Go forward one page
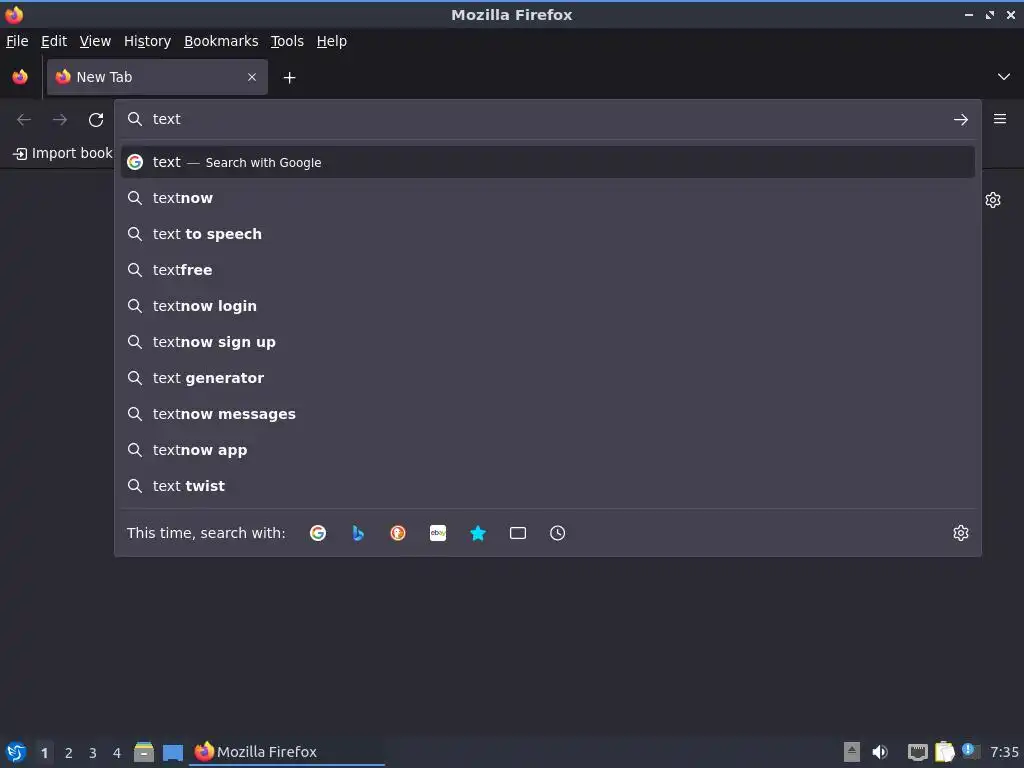This screenshot has width=1024, height=768. [x=60, y=120]
